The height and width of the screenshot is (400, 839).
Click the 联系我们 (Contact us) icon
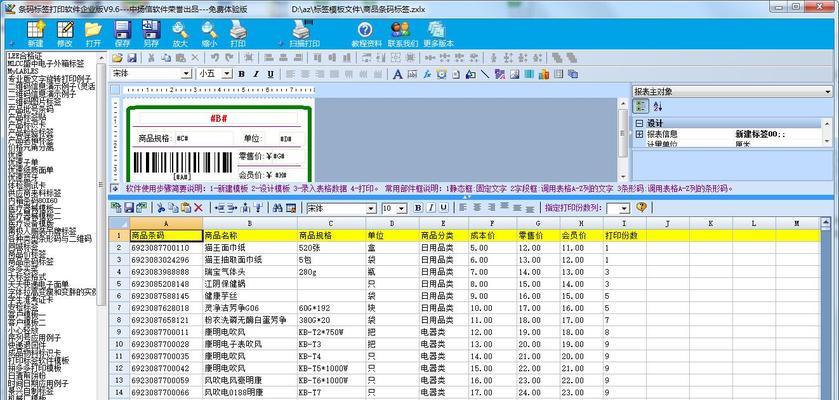[x=400, y=30]
